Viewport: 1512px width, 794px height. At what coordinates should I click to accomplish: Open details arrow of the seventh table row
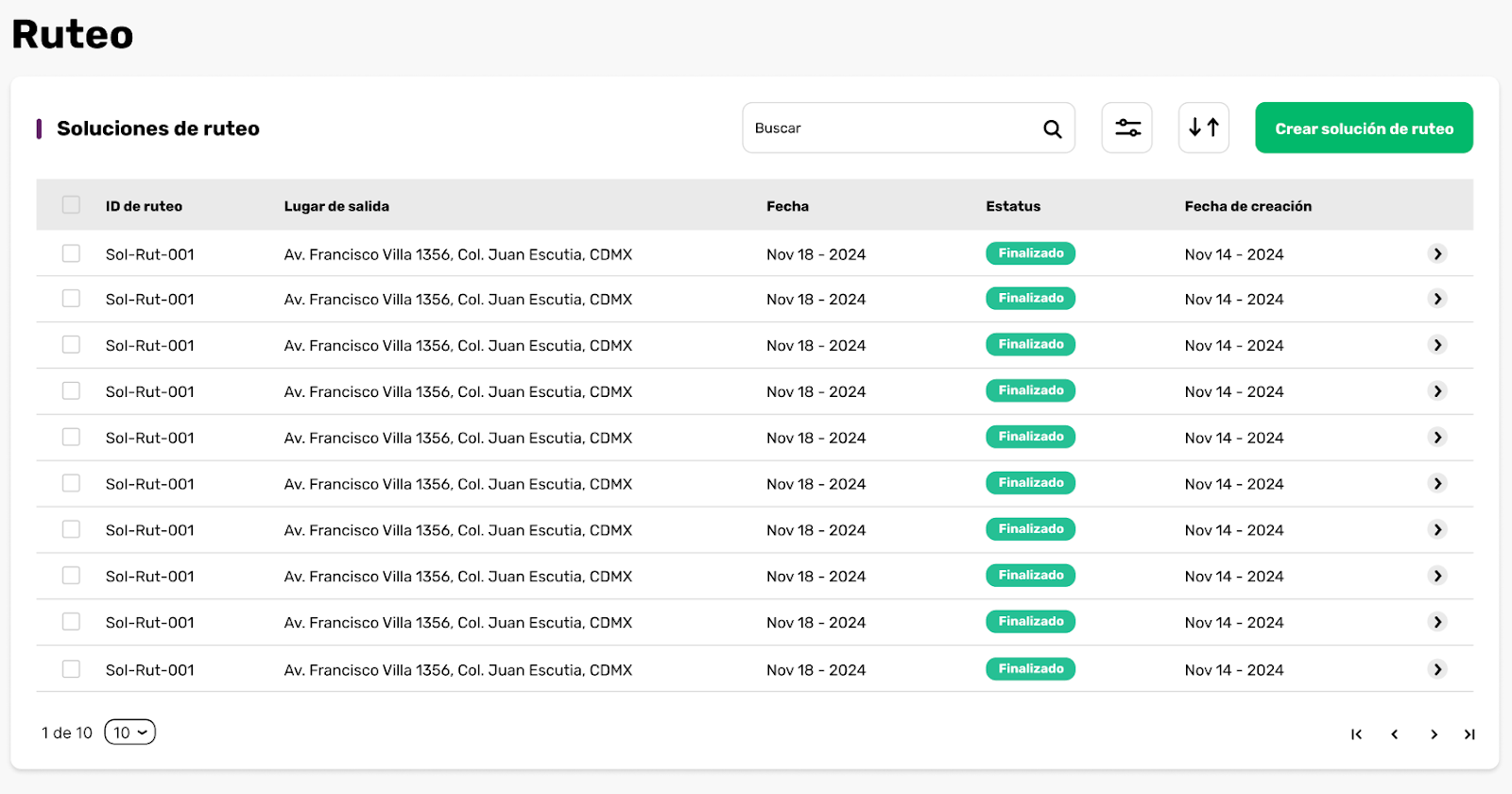tap(1437, 530)
